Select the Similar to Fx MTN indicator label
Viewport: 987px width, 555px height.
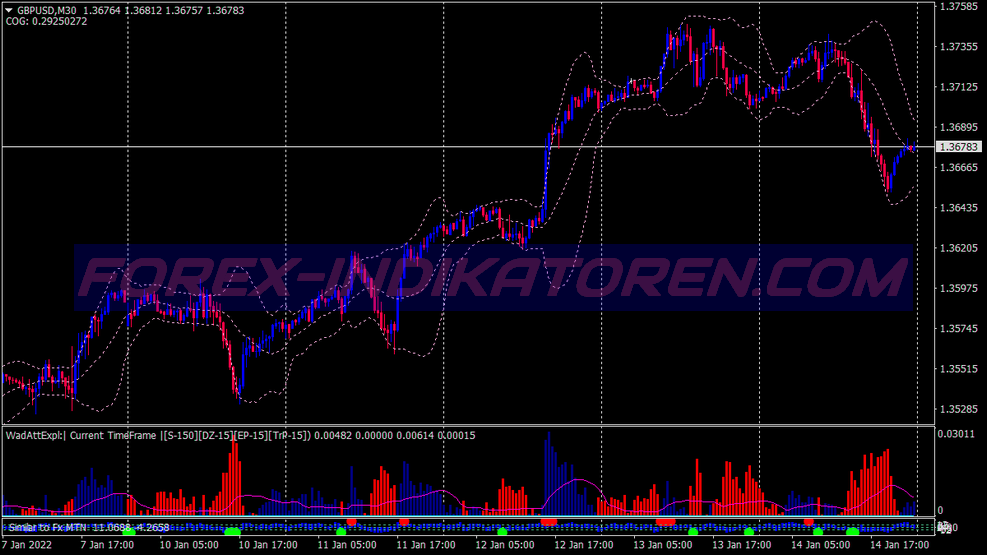pos(89,527)
